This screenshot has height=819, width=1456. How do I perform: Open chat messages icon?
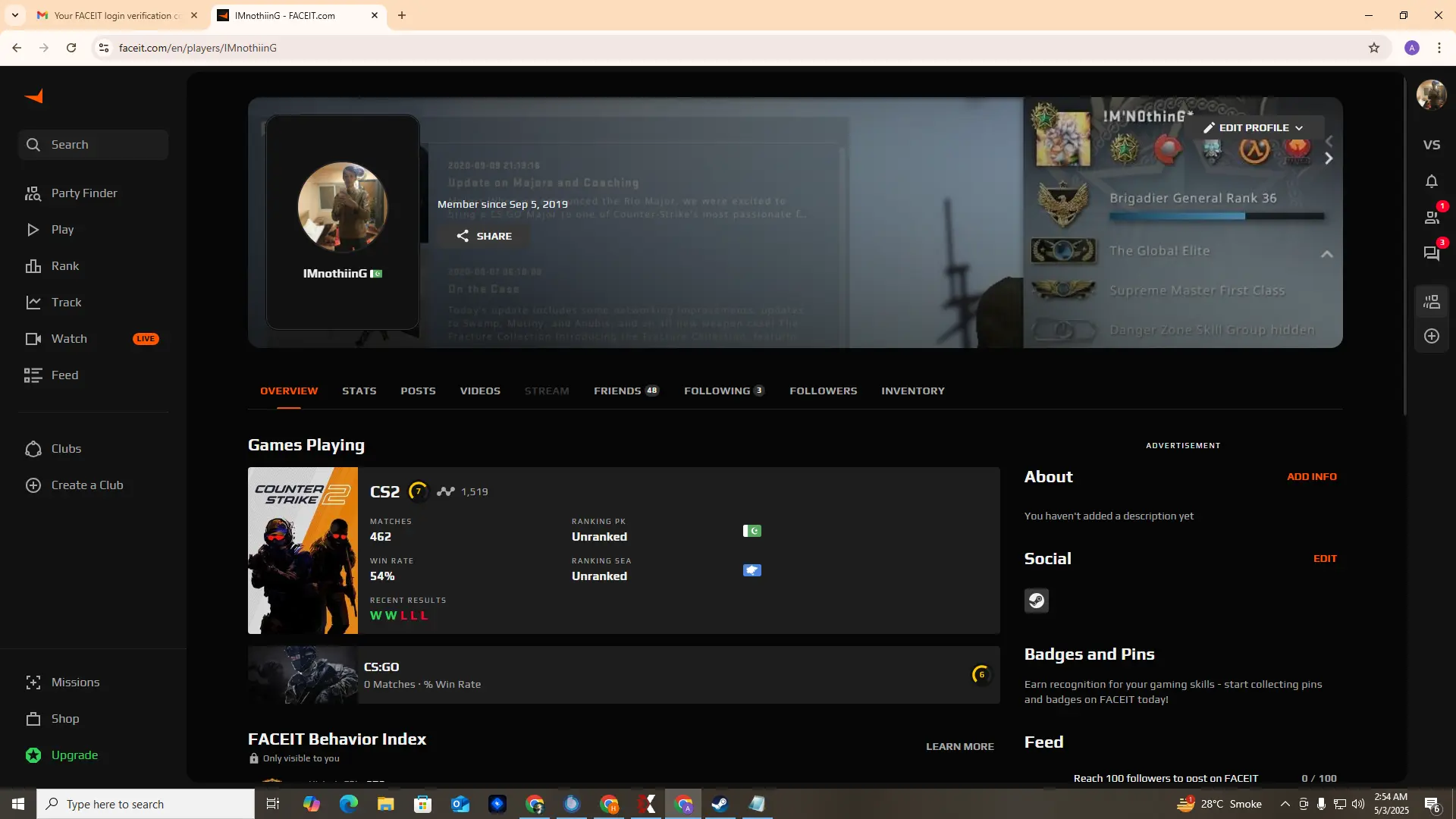[1431, 253]
